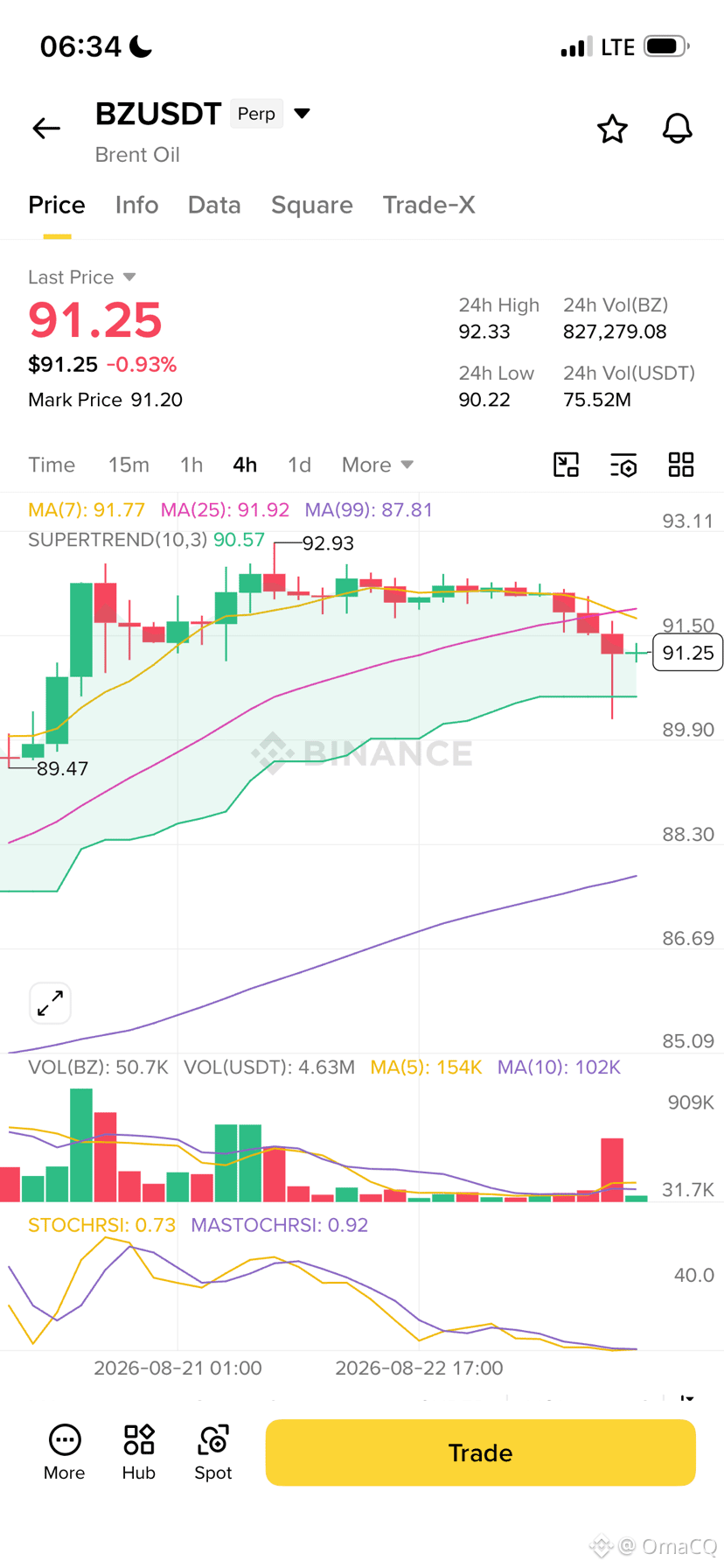724x1568 pixels.
Task: Tap the MASTOCHRSI: 0.92 label
Action: point(279,1225)
